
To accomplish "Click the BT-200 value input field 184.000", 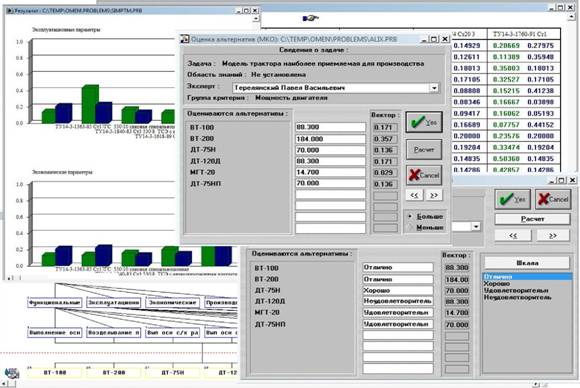I will 330,139.
